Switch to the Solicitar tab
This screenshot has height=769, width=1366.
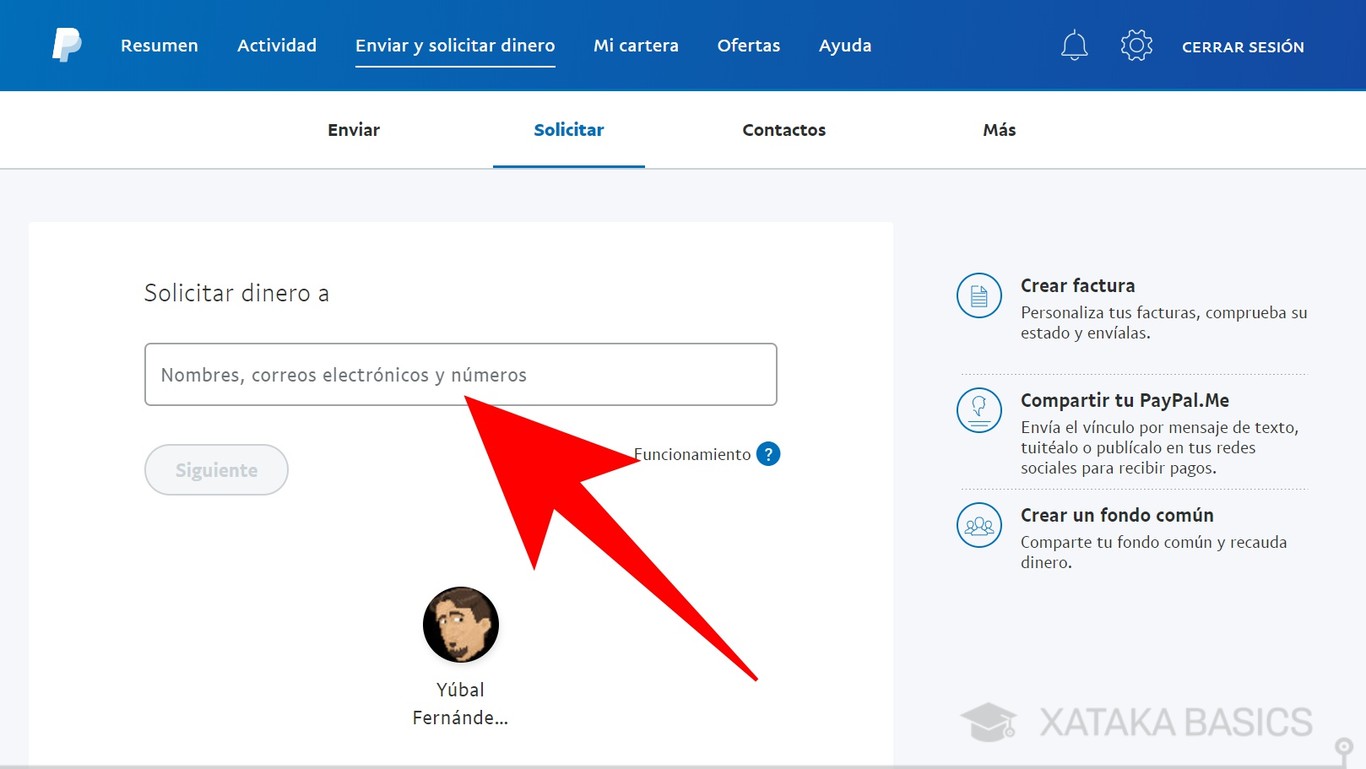[x=569, y=130]
